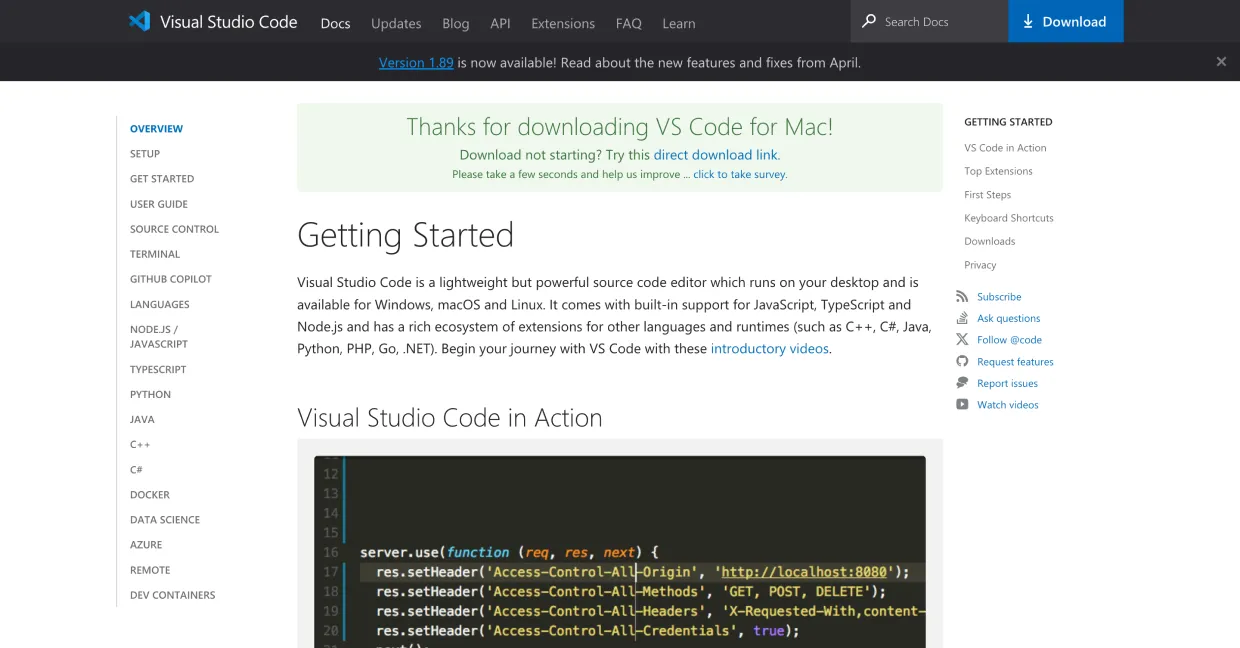
Task: Dismiss the version banner with the X
Action: tap(1221, 62)
